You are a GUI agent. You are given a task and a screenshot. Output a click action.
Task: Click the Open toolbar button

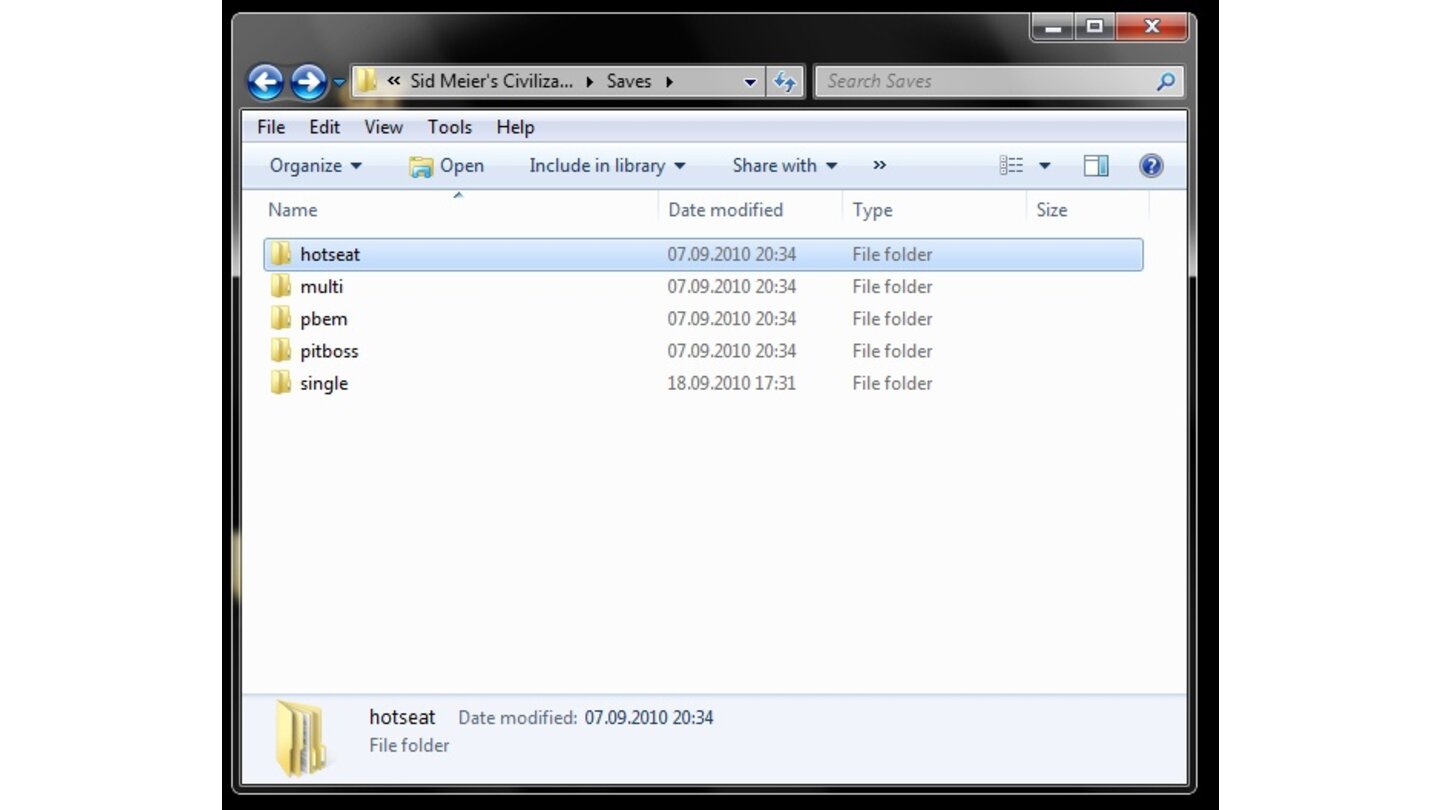click(x=446, y=166)
